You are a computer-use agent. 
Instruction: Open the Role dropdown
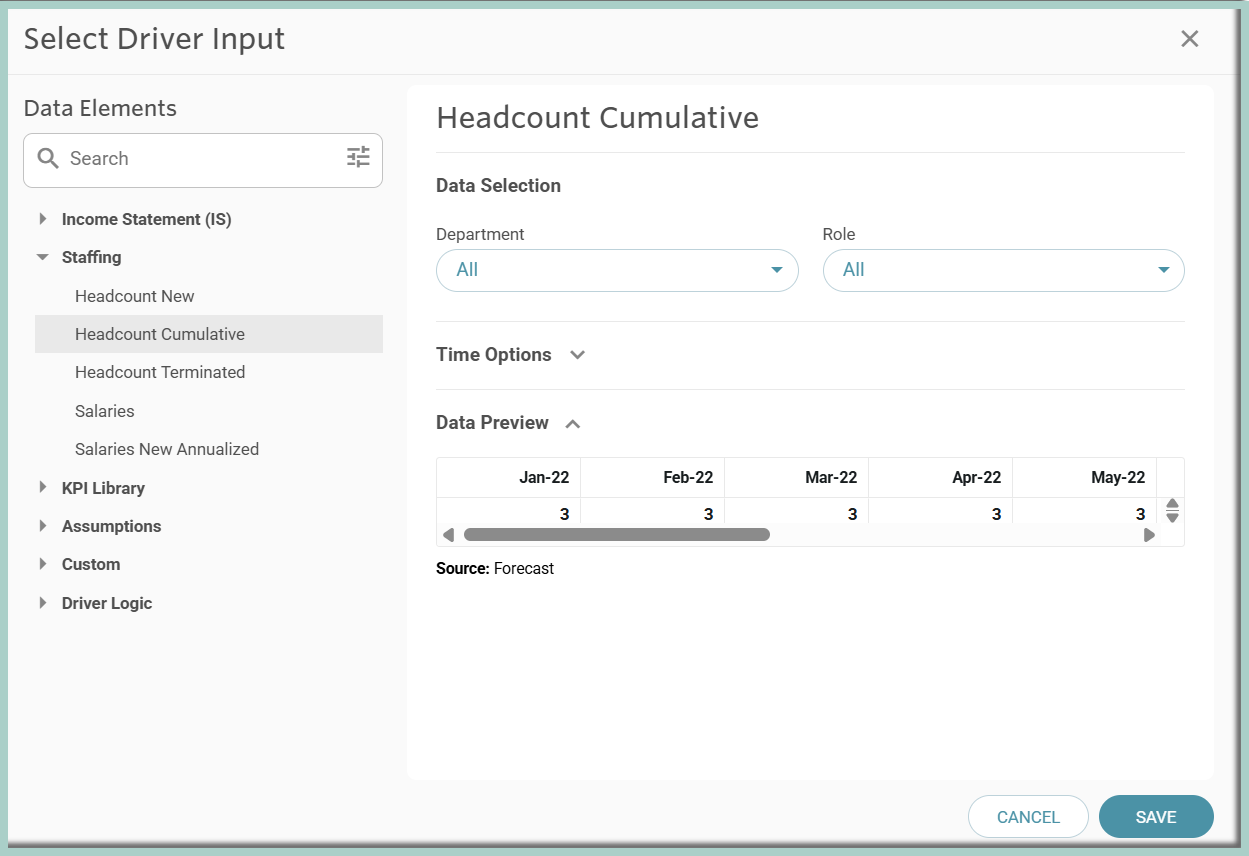[x=1003, y=270]
